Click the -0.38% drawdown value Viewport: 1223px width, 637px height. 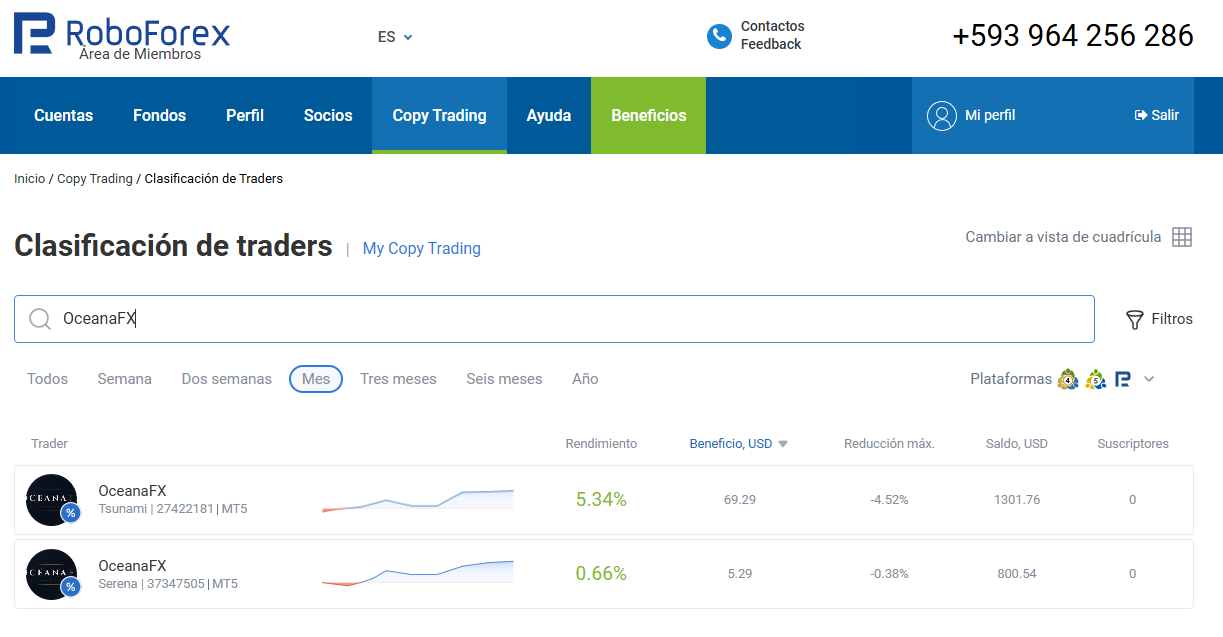[x=889, y=574]
